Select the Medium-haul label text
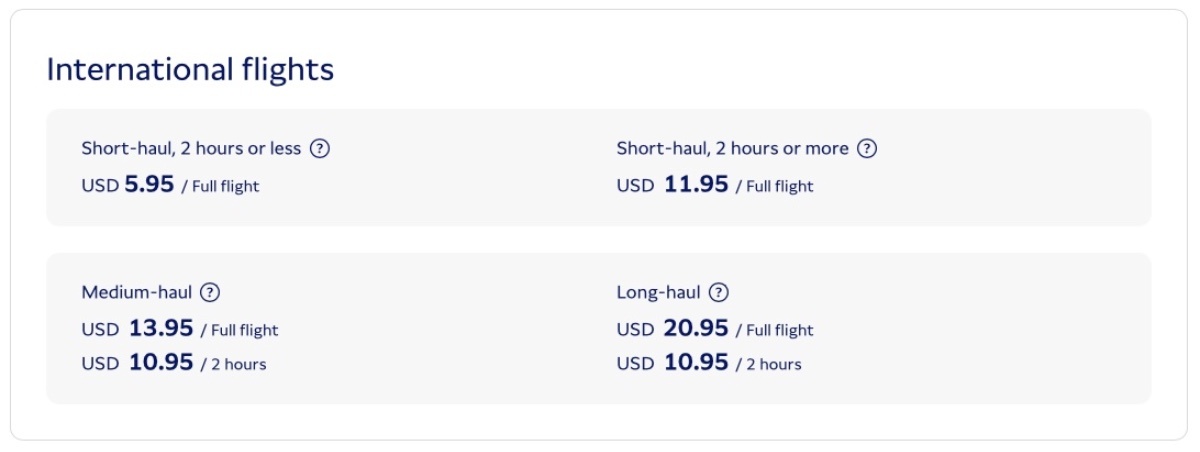Image resolution: width=1200 pixels, height=452 pixels. [x=137, y=293]
